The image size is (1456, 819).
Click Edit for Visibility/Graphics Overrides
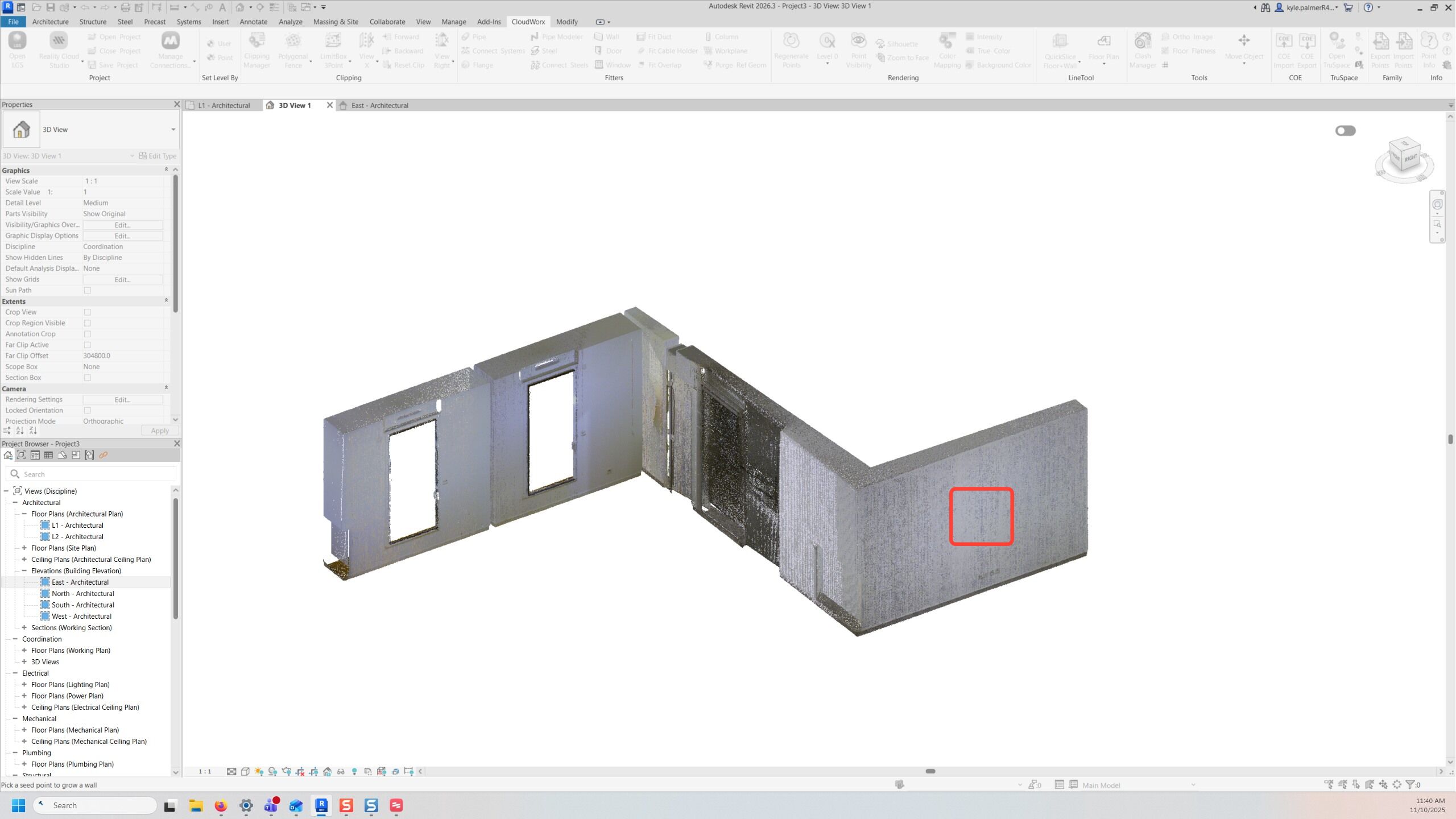[122, 225]
